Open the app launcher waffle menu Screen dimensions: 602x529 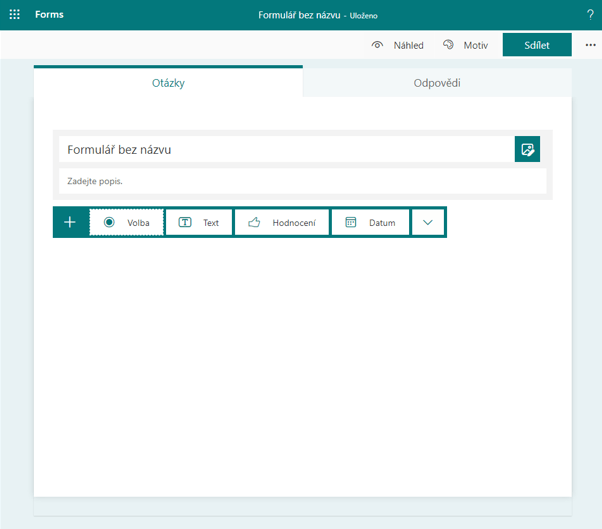pyautogui.click(x=15, y=15)
